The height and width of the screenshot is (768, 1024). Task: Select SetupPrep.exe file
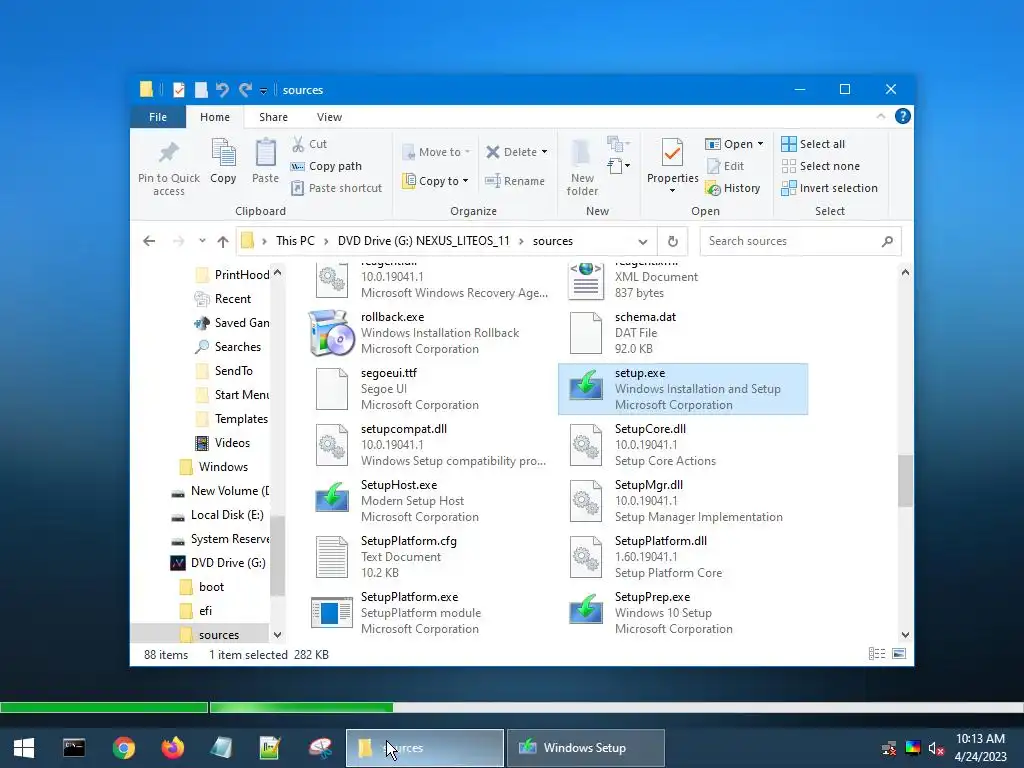tap(683, 613)
